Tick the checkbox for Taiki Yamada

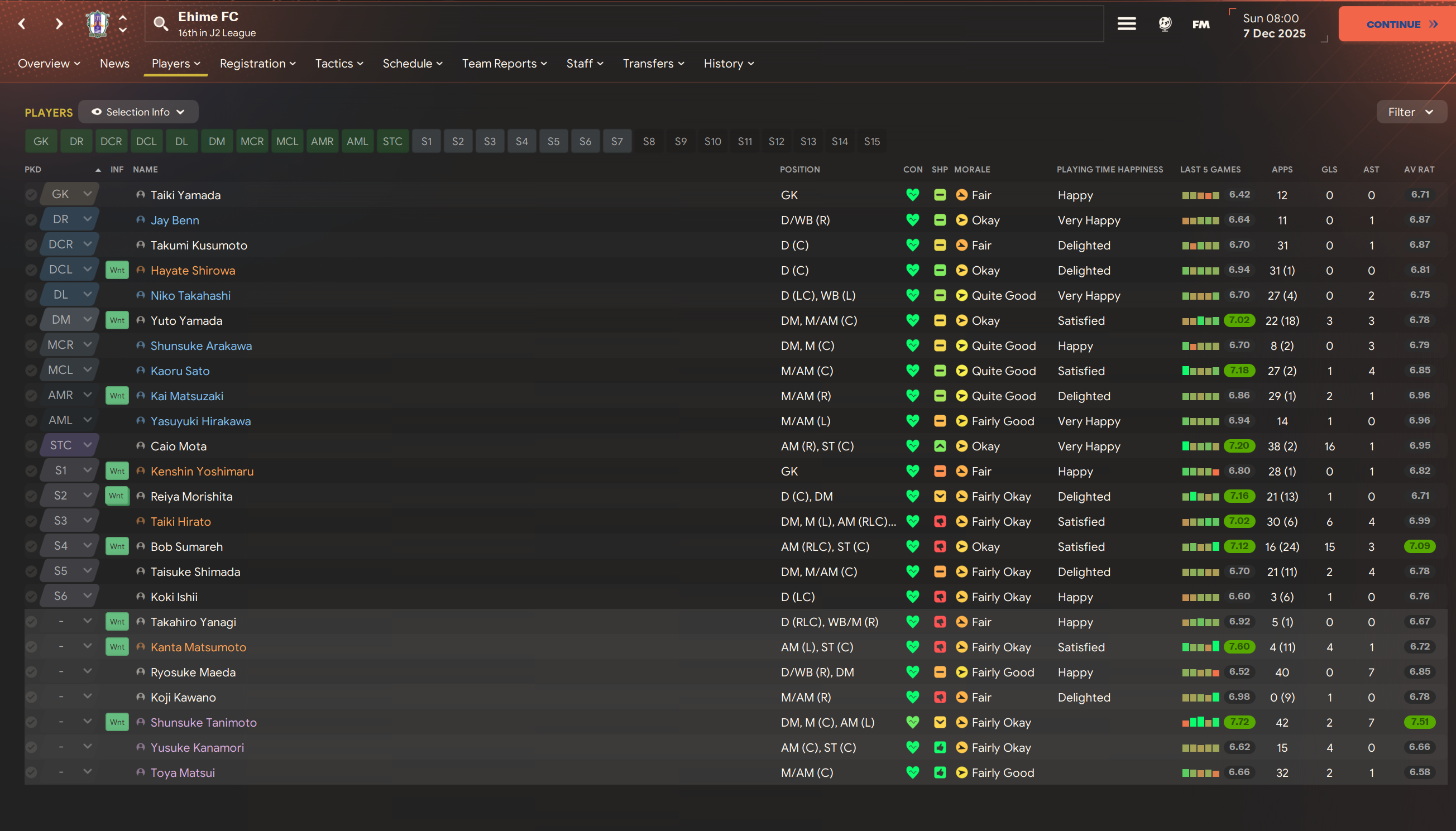(x=31, y=195)
